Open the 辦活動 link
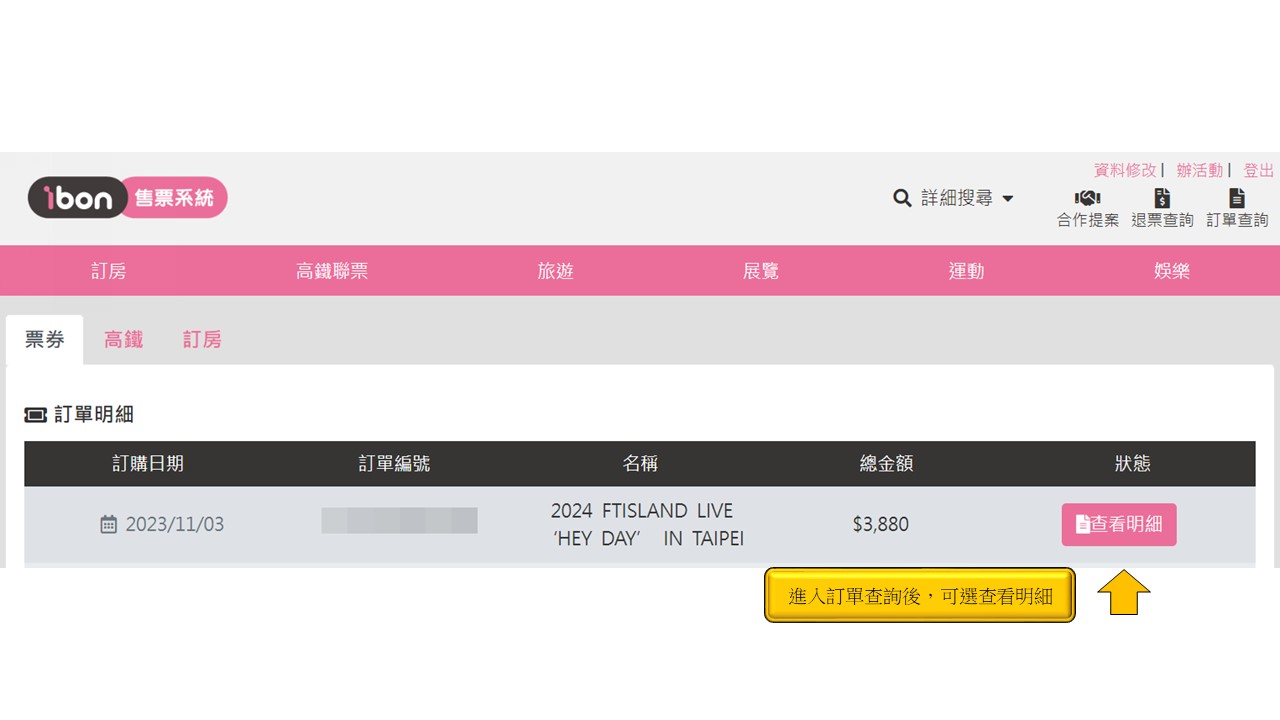Viewport: 1280px width, 720px height. [1199, 171]
